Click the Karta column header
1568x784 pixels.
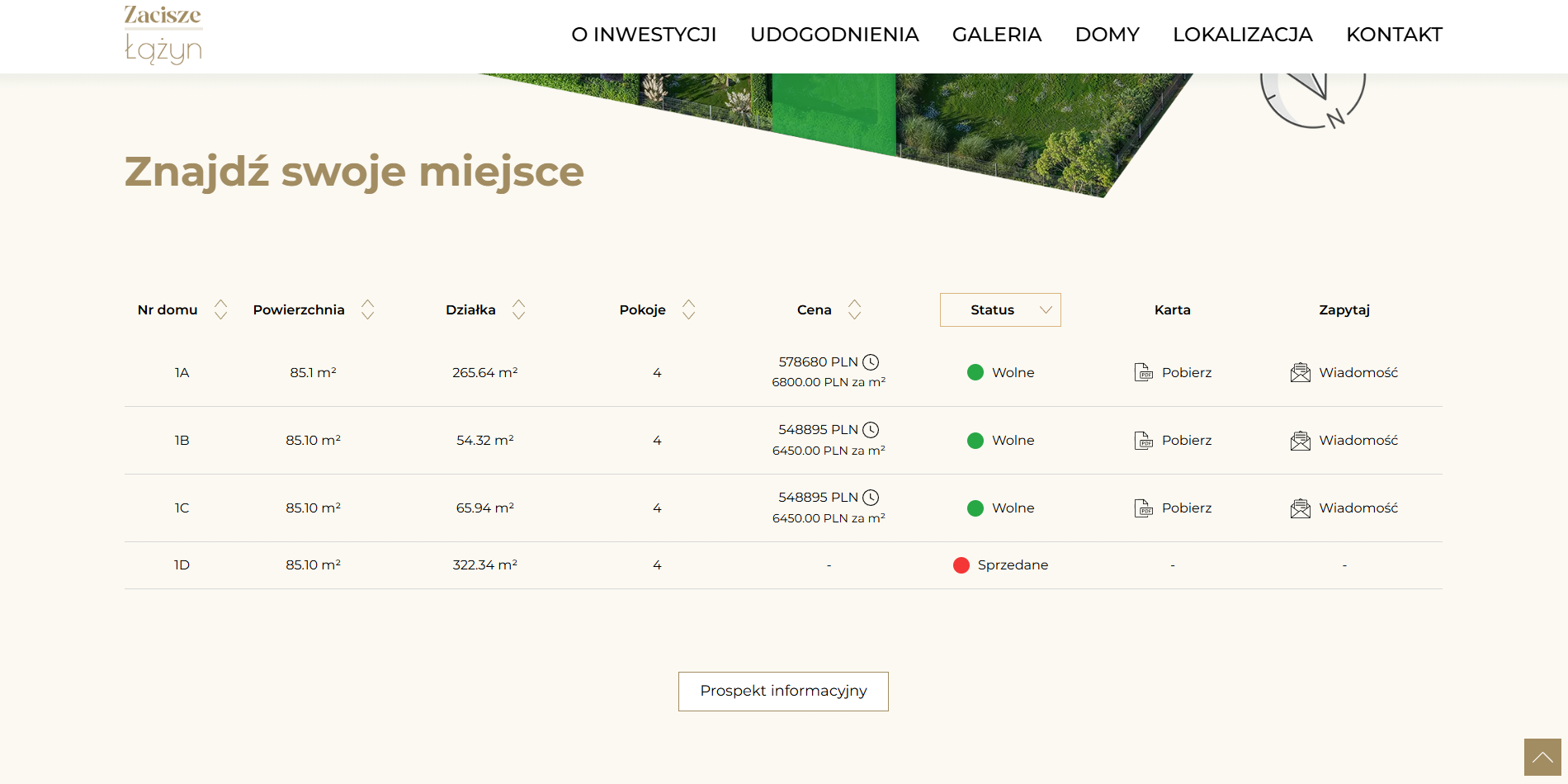click(1172, 310)
